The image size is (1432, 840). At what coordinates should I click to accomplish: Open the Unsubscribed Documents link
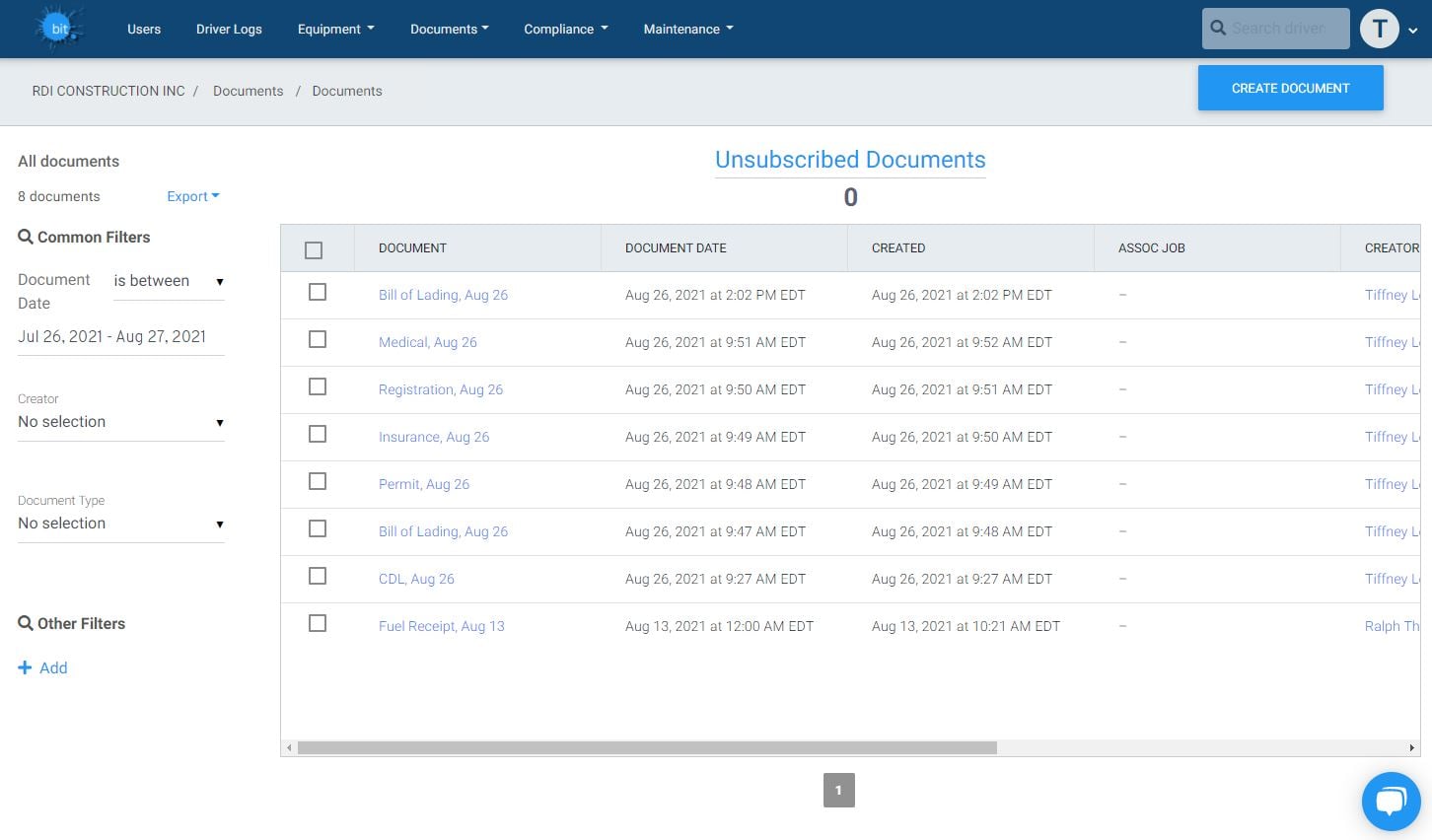click(x=850, y=160)
